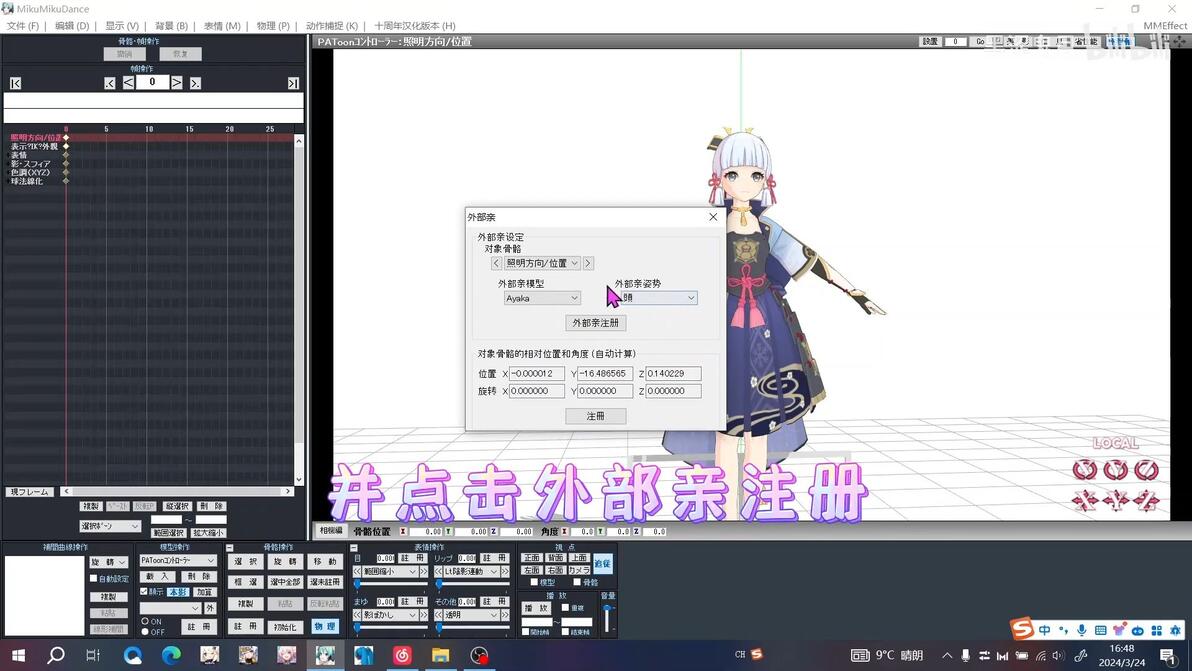Click the 載入 model load button
This screenshot has width=1192, height=671.
click(157, 577)
